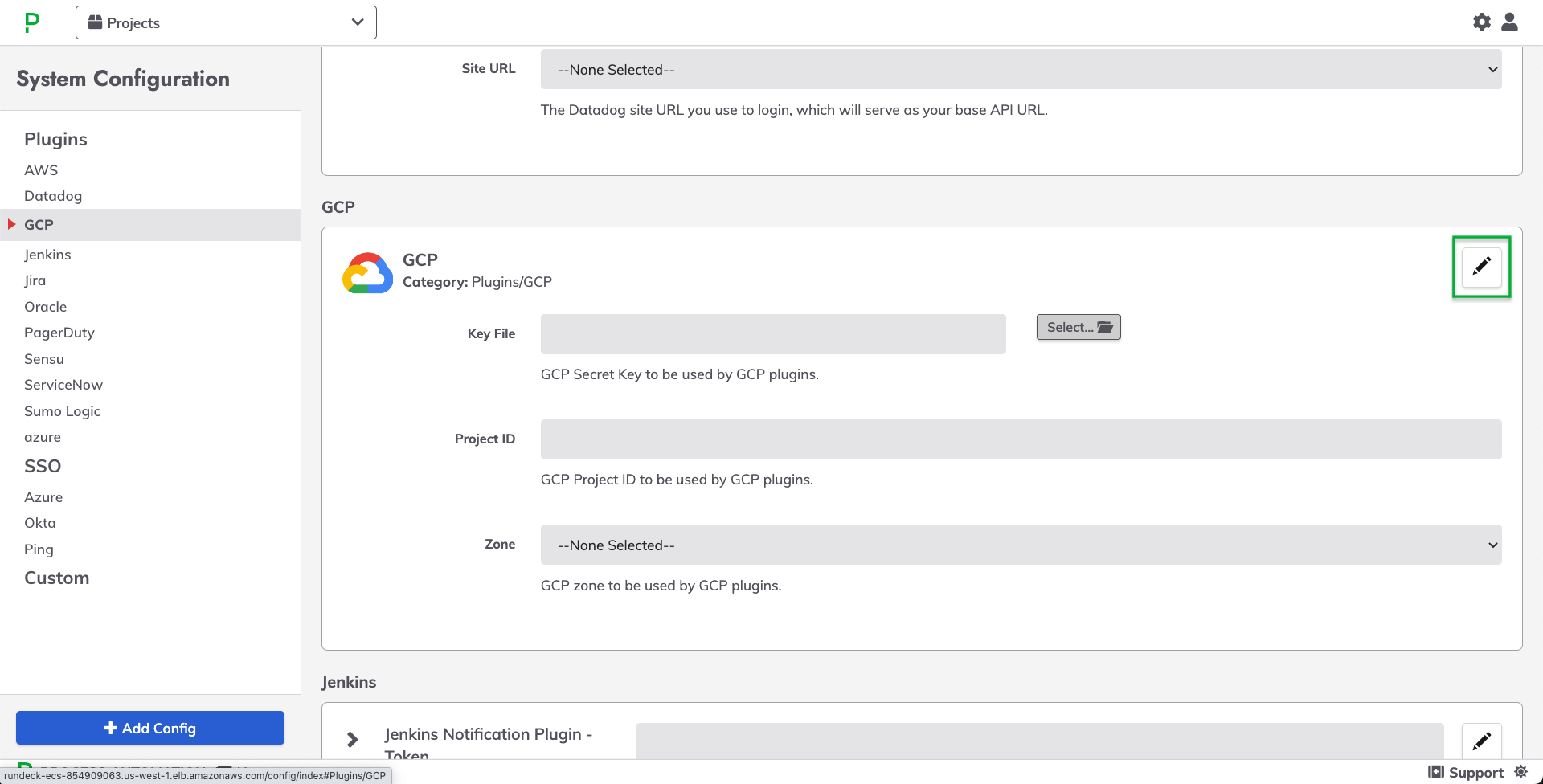This screenshot has width=1543, height=784.
Task: Click the Rundeck logo icon
Action: 31,22
